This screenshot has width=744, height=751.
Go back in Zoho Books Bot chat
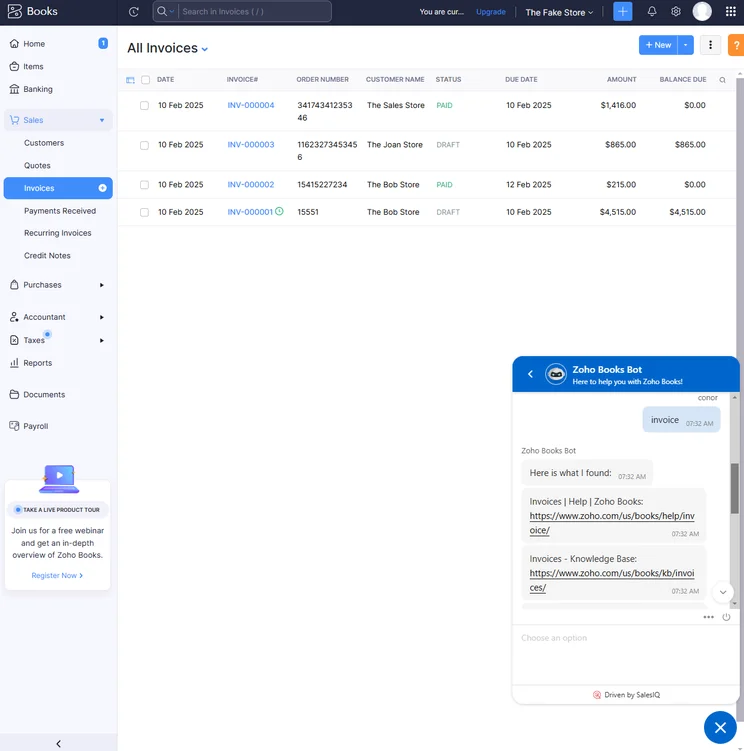tap(530, 374)
